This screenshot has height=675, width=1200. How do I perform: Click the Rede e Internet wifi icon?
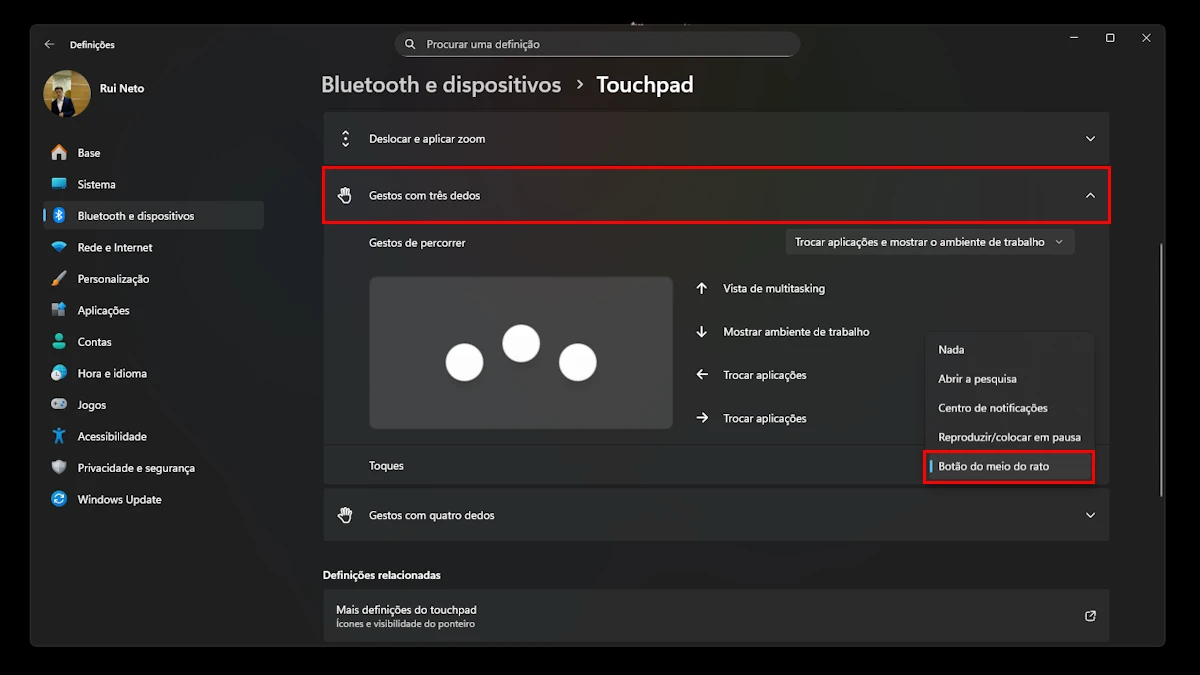pyautogui.click(x=59, y=247)
